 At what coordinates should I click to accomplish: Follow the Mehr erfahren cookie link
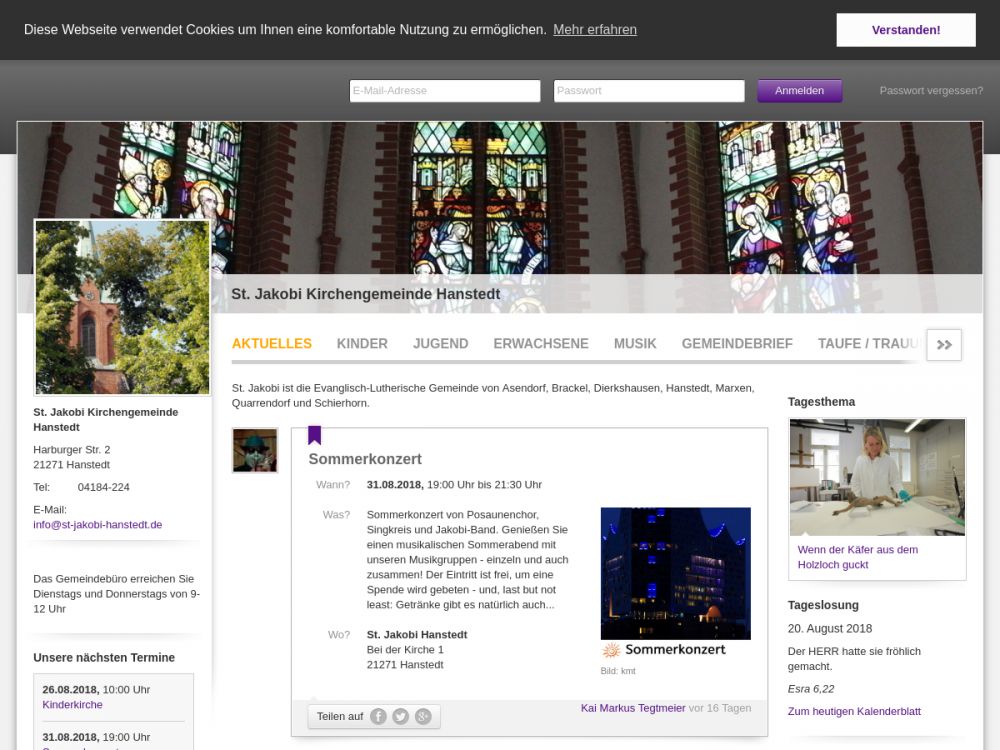(595, 30)
